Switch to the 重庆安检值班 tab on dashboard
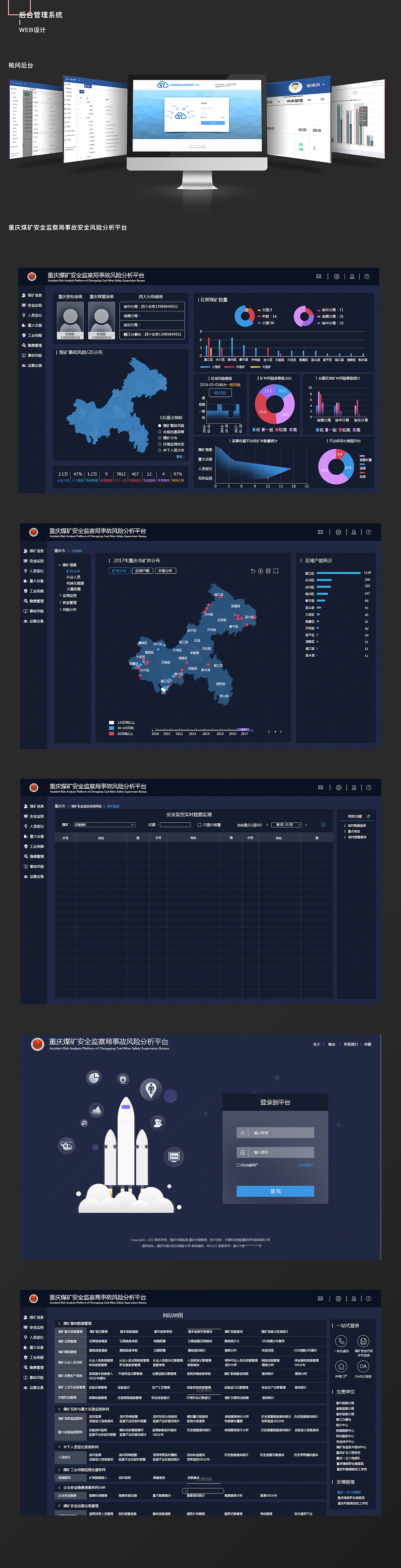 pyautogui.click(x=70, y=297)
